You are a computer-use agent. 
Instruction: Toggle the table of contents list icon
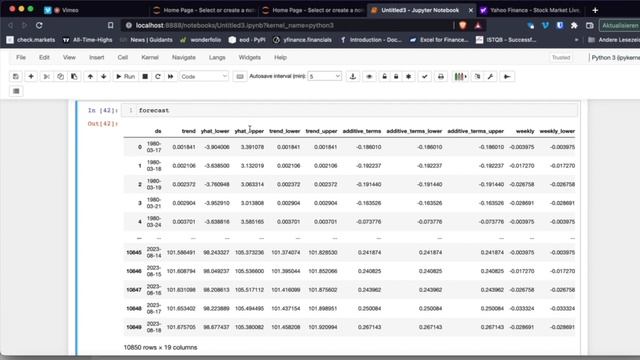pos(16,91)
